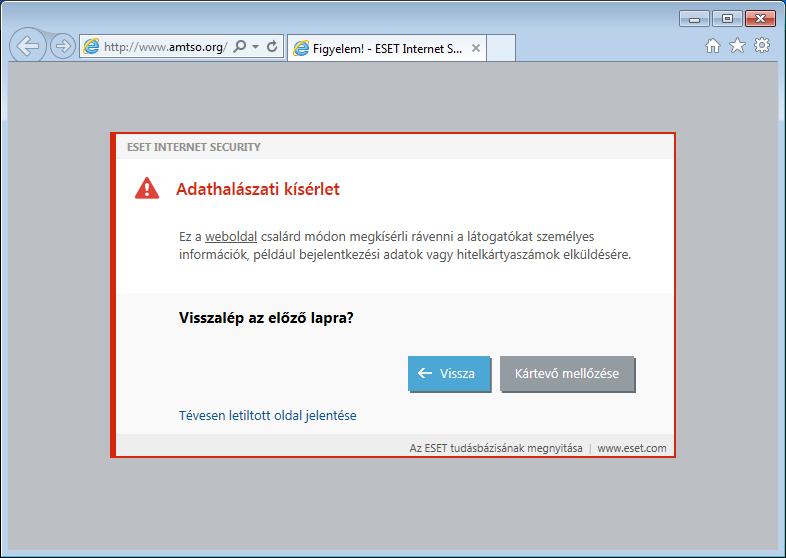Follow the underlined 'weboldal' link
The width and height of the screenshot is (786, 558).
pyautogui.click(x=231, y=237)
